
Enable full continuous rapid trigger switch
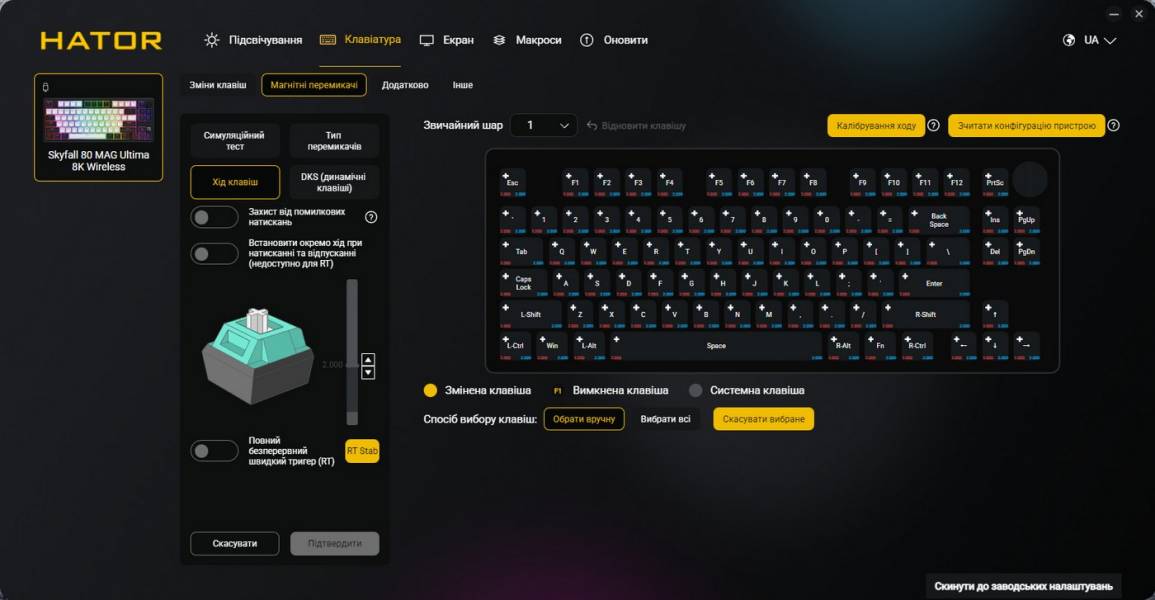(214, 451)
